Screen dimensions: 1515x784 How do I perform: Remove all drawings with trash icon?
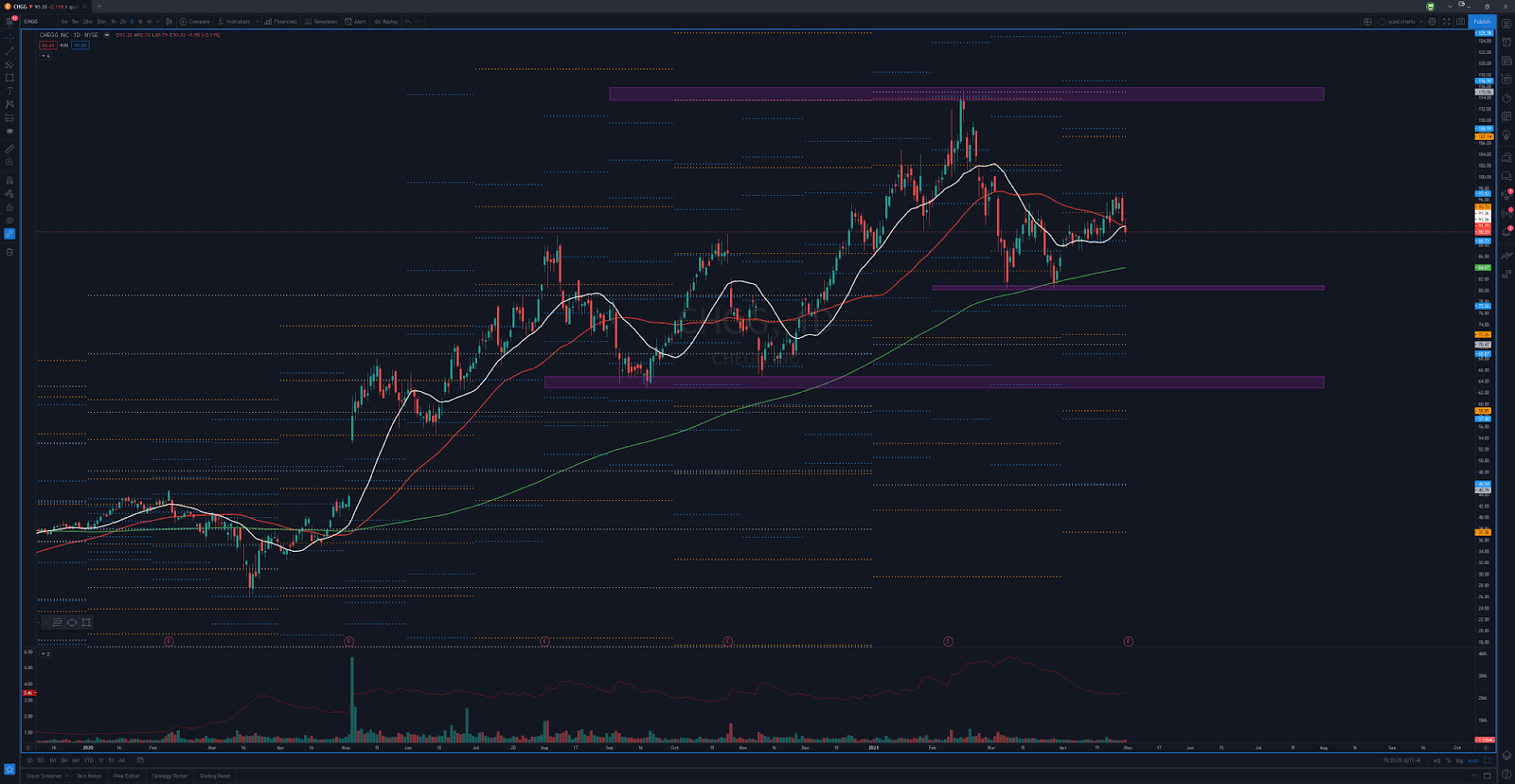coord(9,252)
